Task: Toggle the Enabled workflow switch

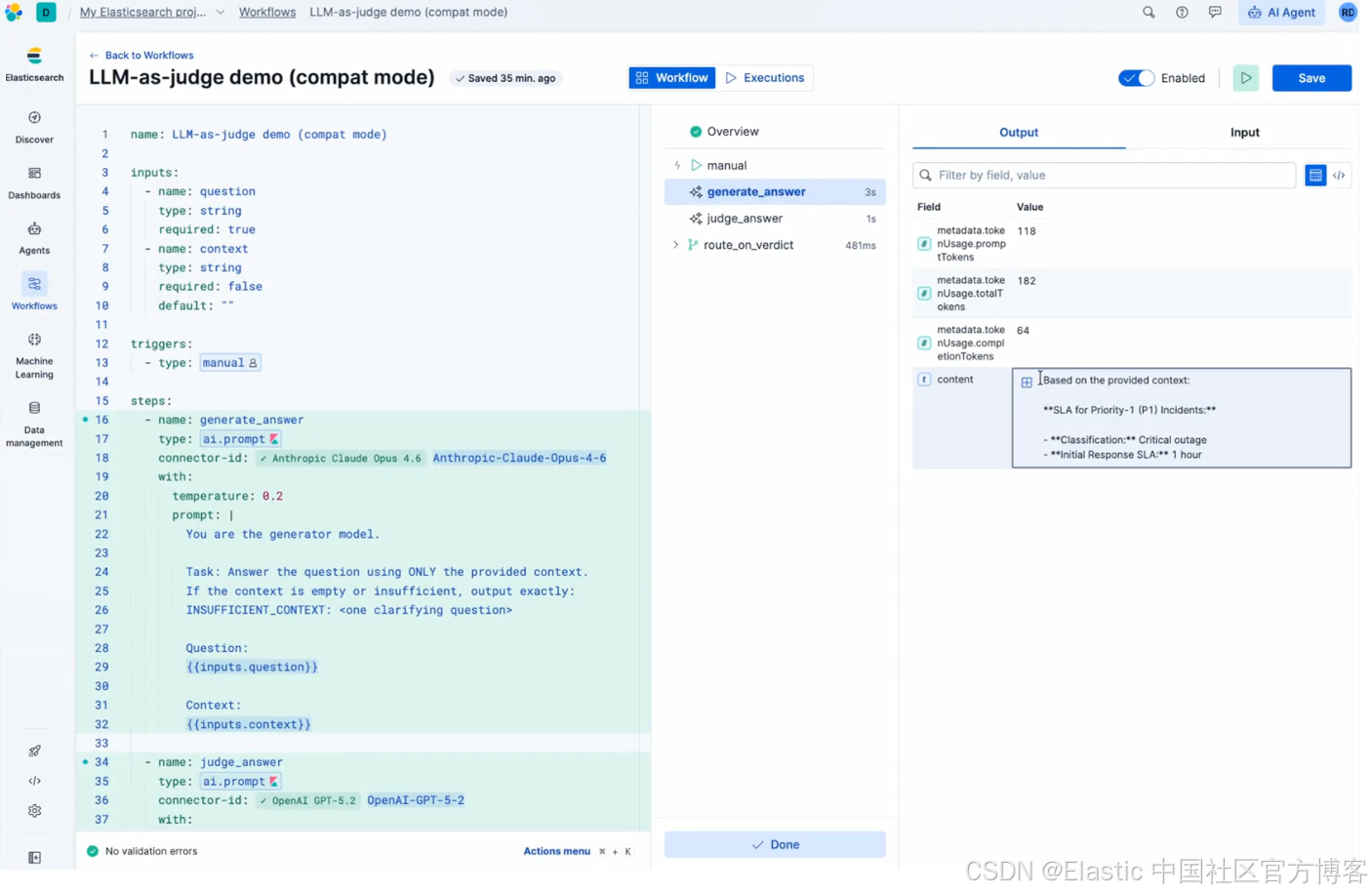Action: 1136,78
